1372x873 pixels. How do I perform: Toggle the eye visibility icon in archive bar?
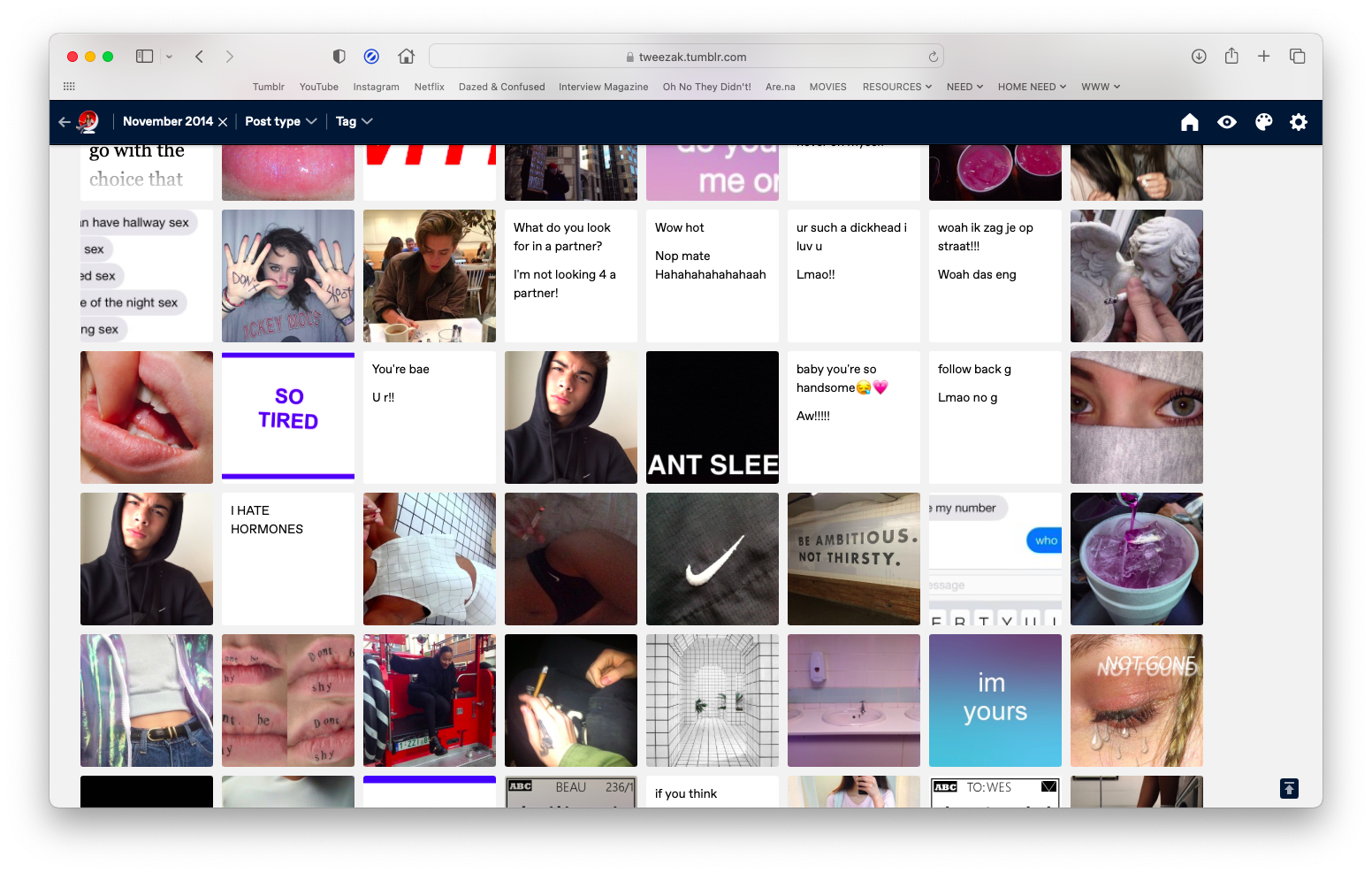(1227, 122)
